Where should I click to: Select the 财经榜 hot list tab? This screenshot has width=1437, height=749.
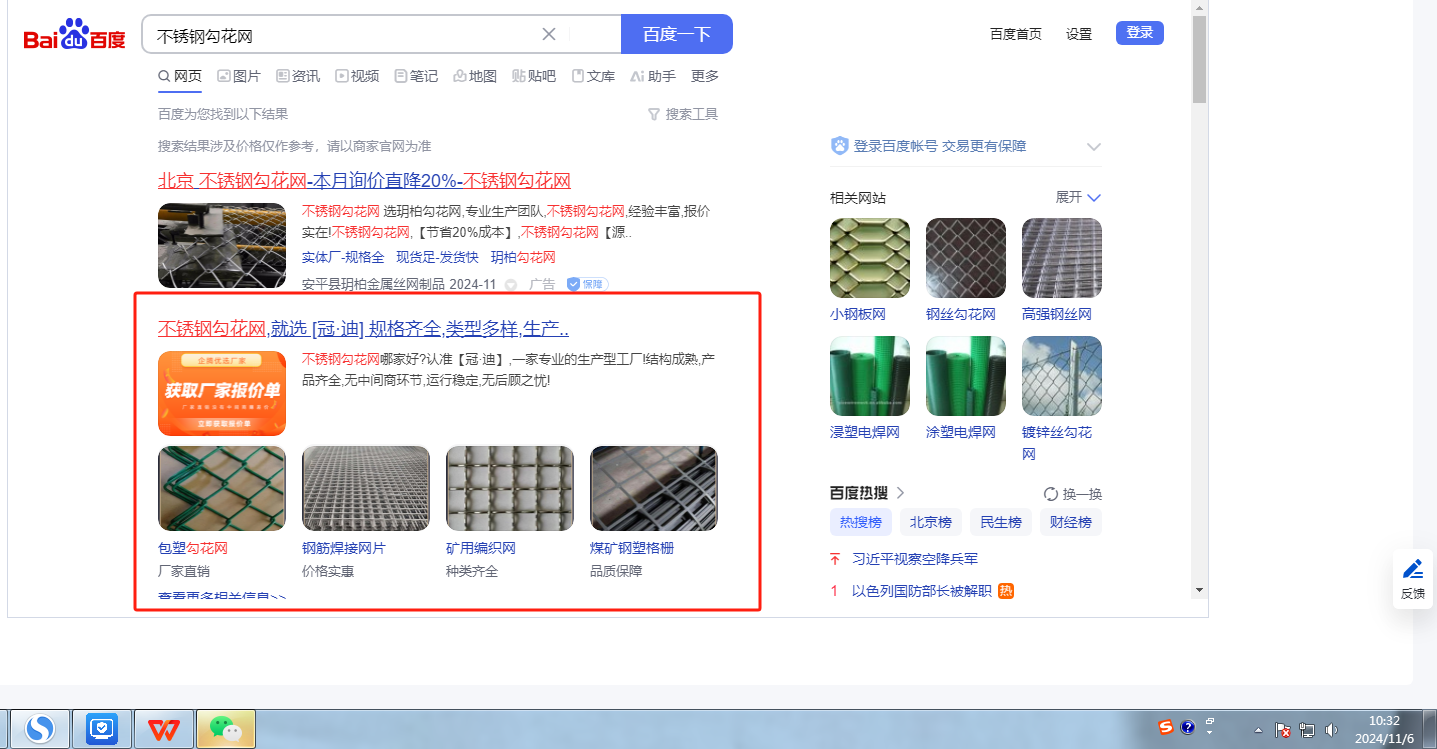(x=1071, y=522)
